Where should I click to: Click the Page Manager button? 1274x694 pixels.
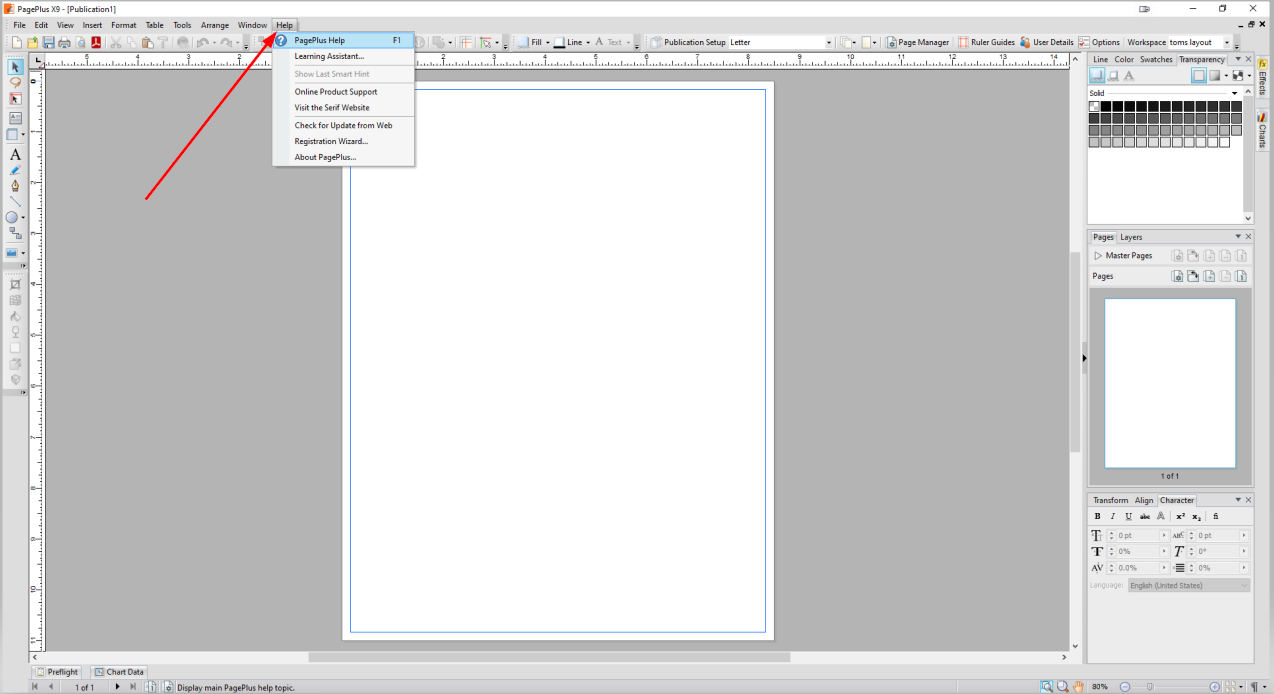click(x=918, y=42)
